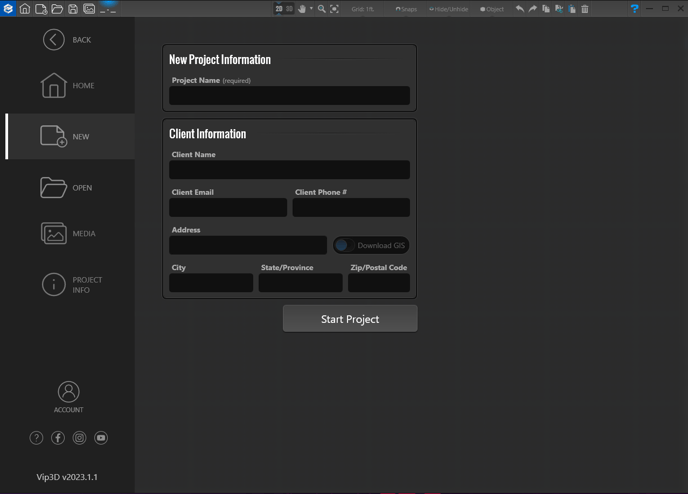The width and height of the screenshot is (688, 494).
Task: Click the State/Province input field
Action: [301, 283]
